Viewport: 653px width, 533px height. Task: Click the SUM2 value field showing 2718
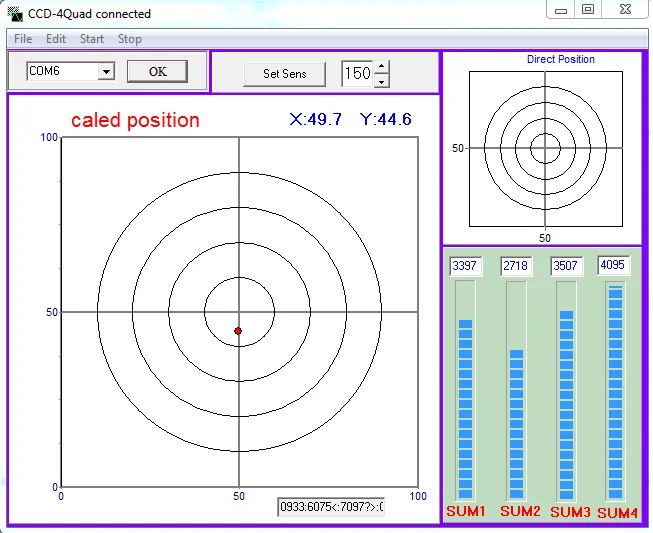[x=516, y=266]
